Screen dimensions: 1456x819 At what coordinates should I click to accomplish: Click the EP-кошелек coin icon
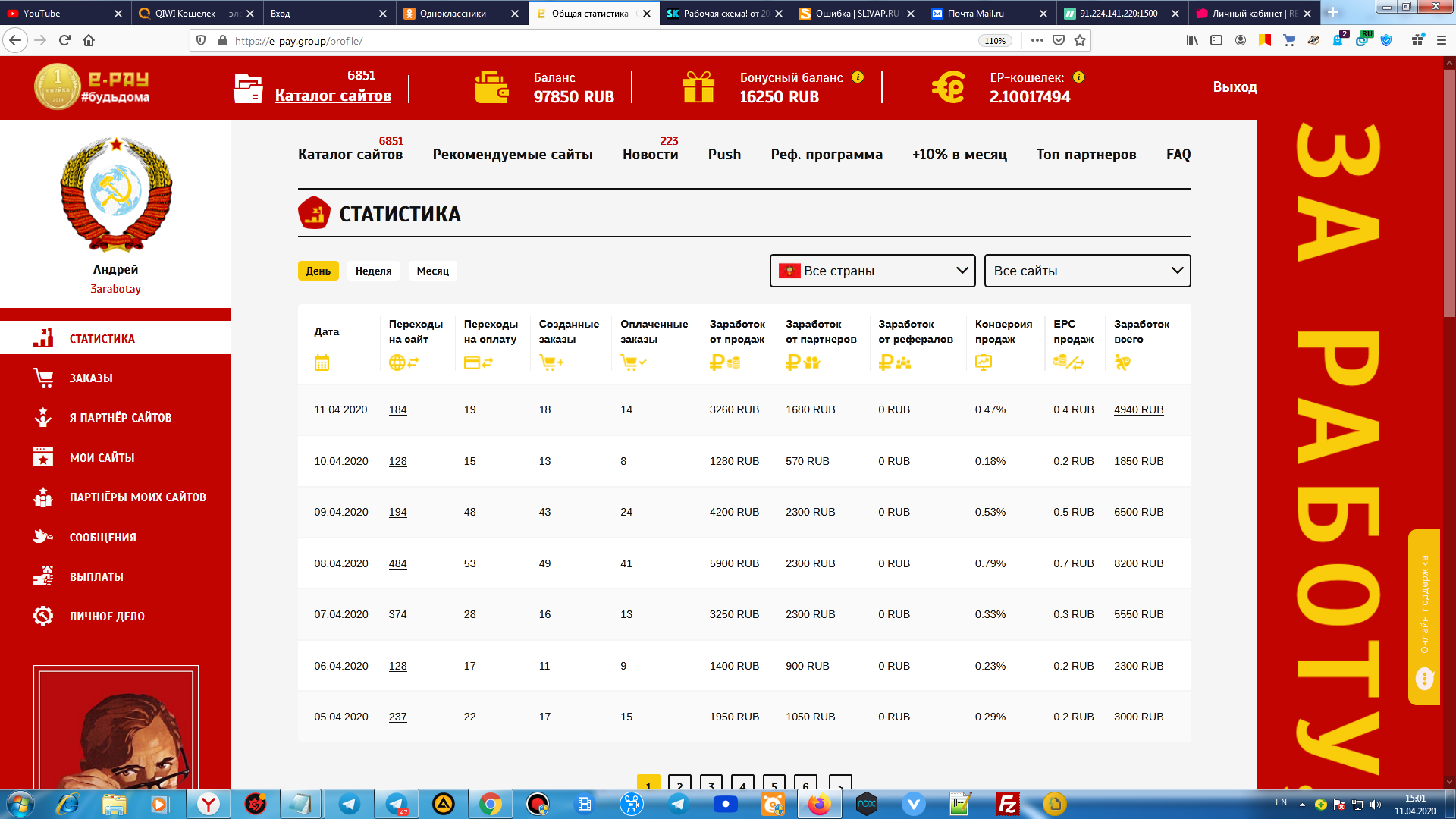click(948, 87)
